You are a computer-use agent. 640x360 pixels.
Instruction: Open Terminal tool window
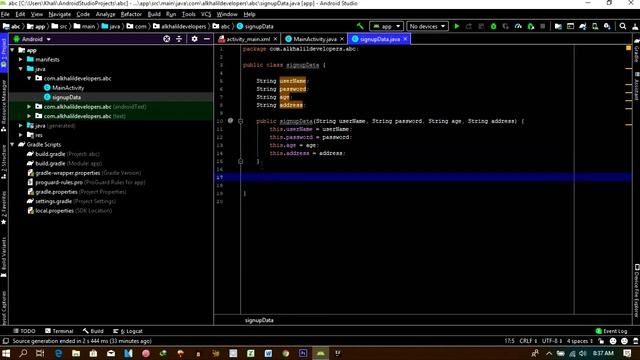[59, 331]
